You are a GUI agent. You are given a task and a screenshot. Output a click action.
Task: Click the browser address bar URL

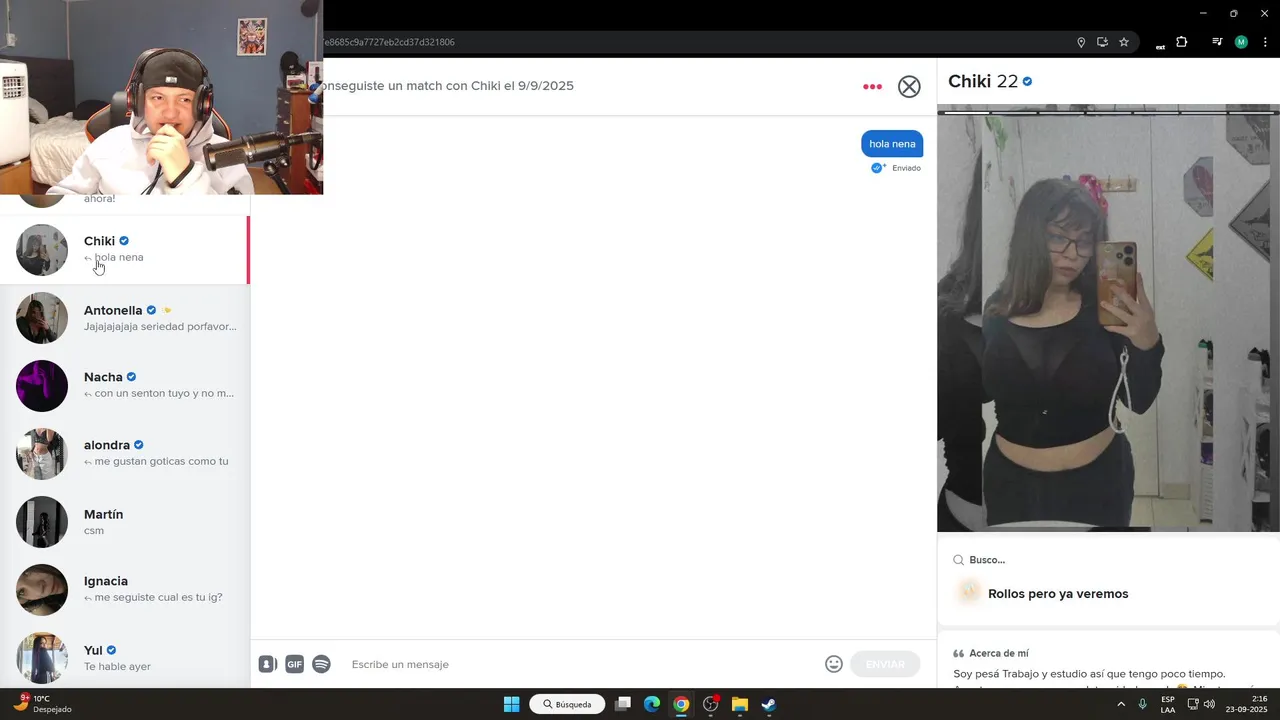(x=390, y=42)
